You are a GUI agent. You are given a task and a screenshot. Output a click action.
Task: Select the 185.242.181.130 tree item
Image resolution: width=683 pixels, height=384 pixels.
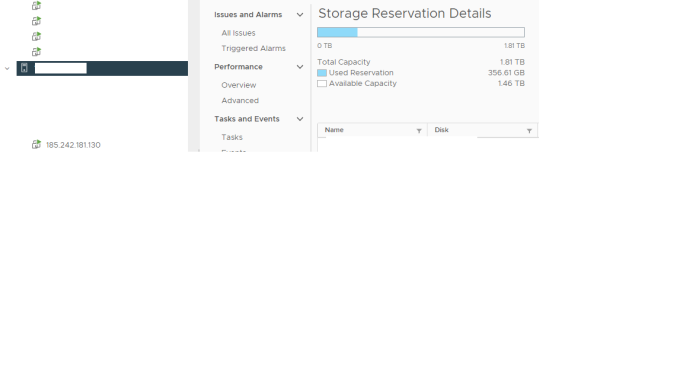tap(73, 145)
